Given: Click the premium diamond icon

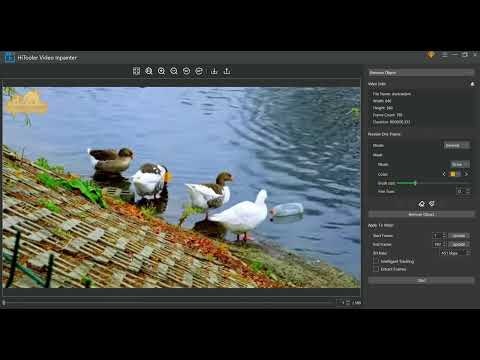Looking at the screenshot, I should (x=430, y=55).
